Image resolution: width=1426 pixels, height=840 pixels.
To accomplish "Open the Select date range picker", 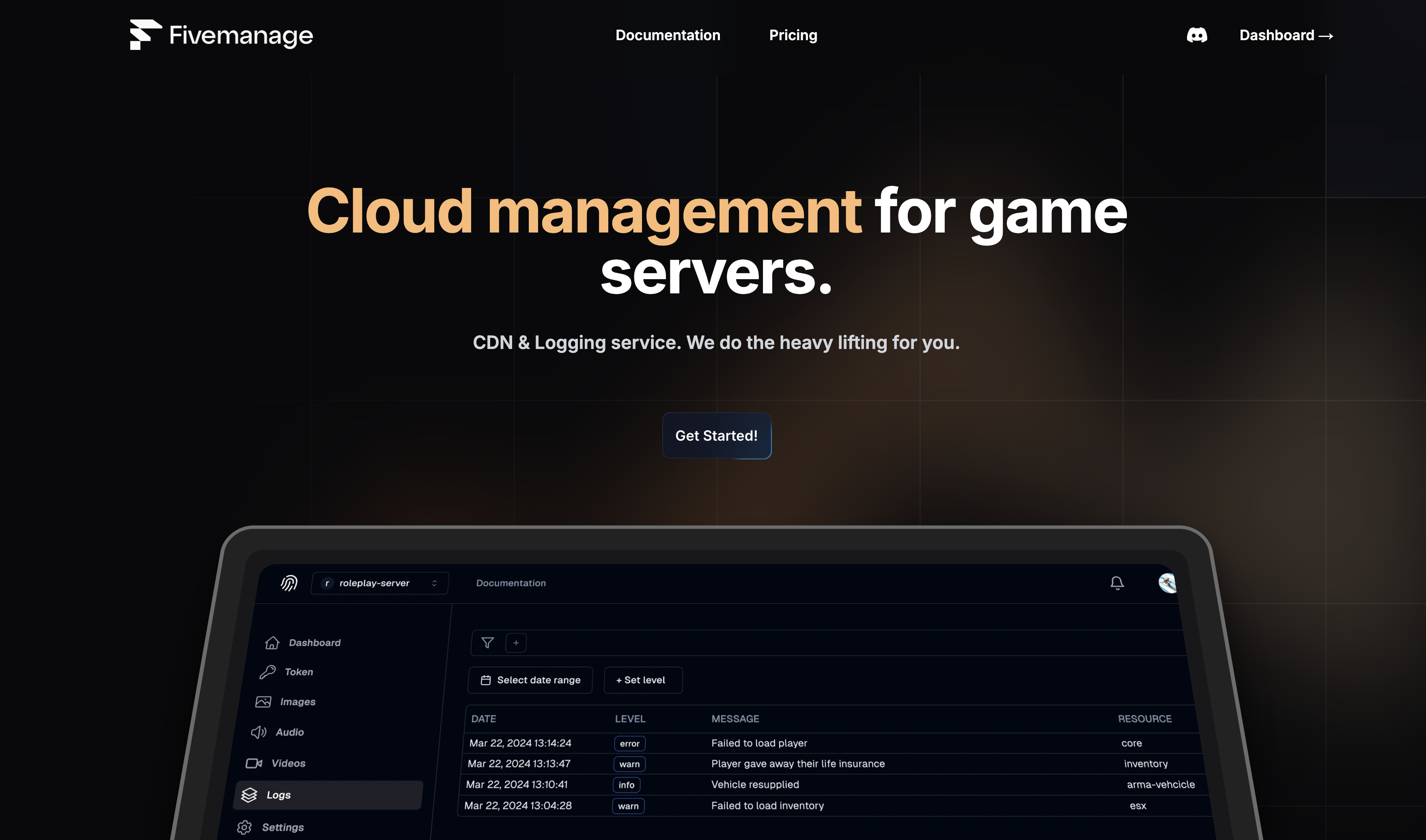I will (x=530, y=680).
